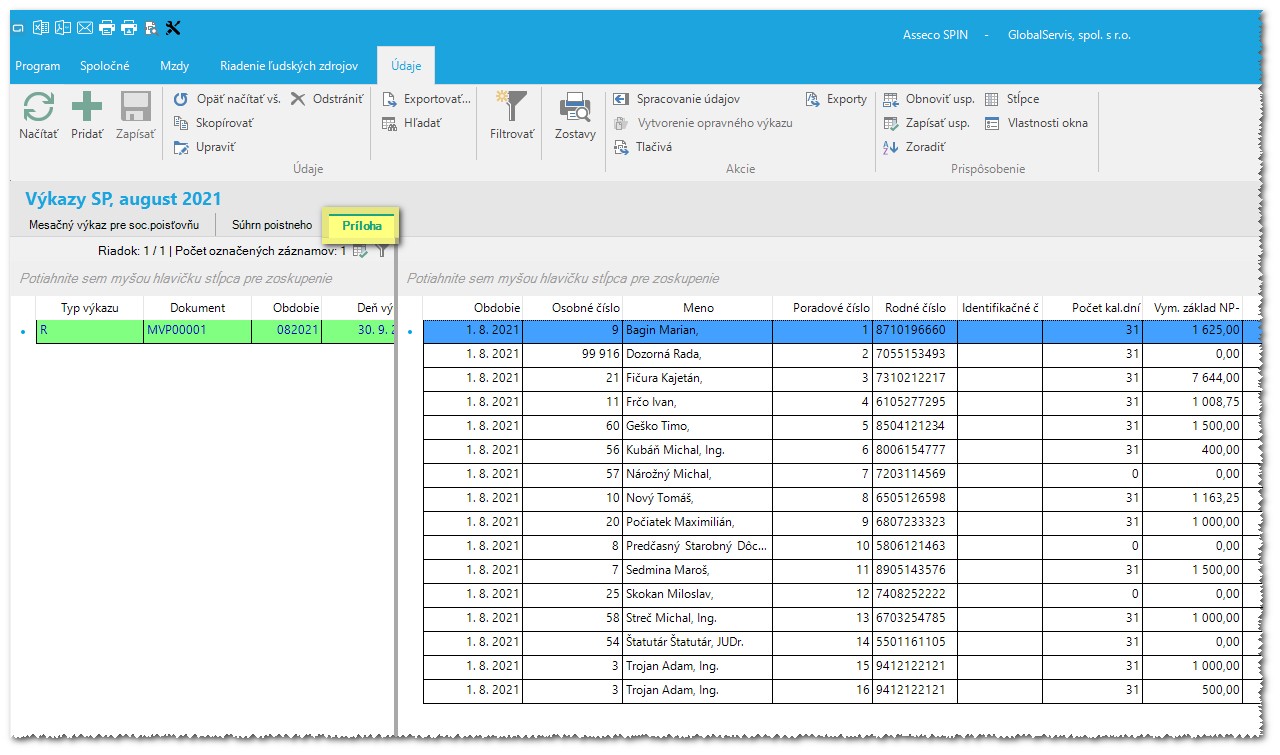This screenshot has height=755, width=1280.
Task: Click Stĺpce columns item
Action: click(1012, 99)
